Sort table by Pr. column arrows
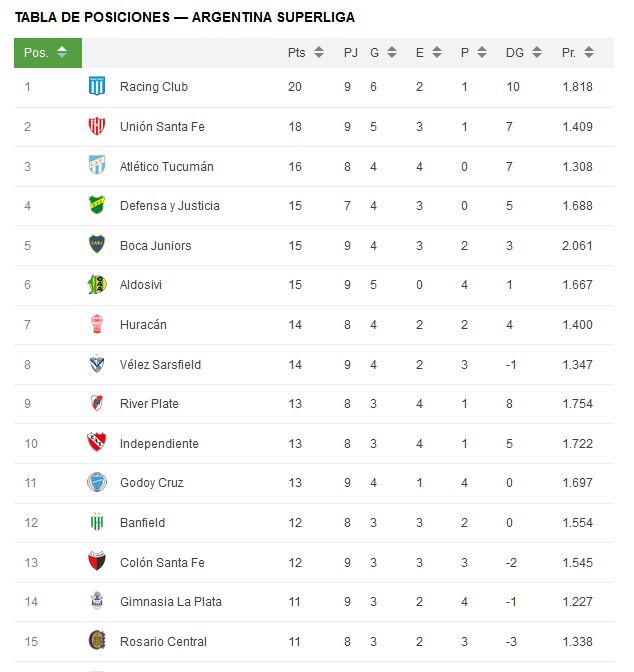This screenshot has width=634, height=672. (589, 52)
